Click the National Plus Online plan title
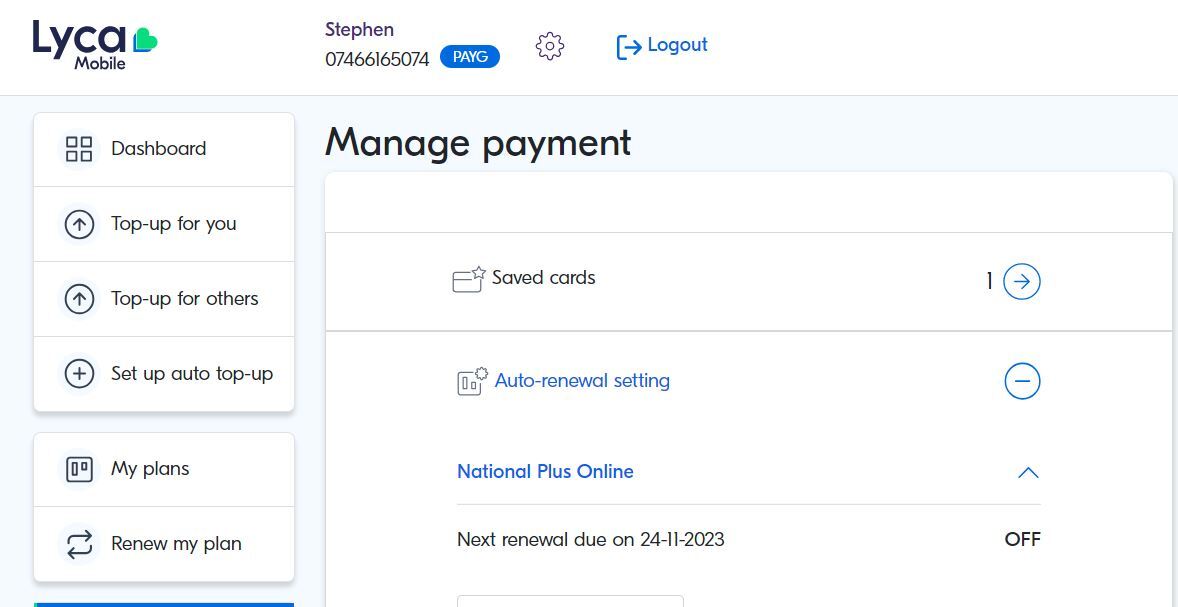This screenshot has height=607, width=1178. click(545, 472)
